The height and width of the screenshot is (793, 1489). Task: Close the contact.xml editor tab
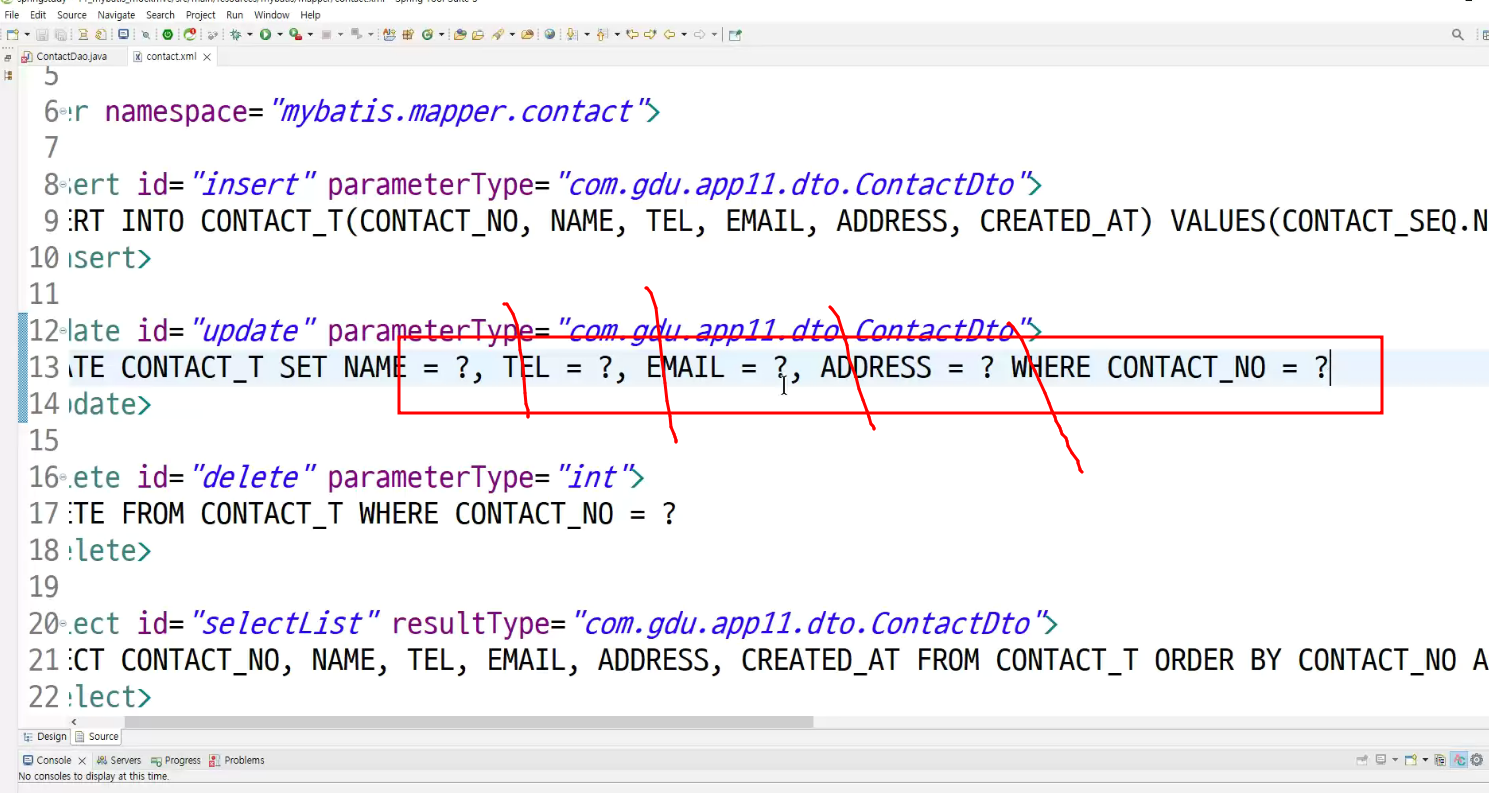[208, 57]
